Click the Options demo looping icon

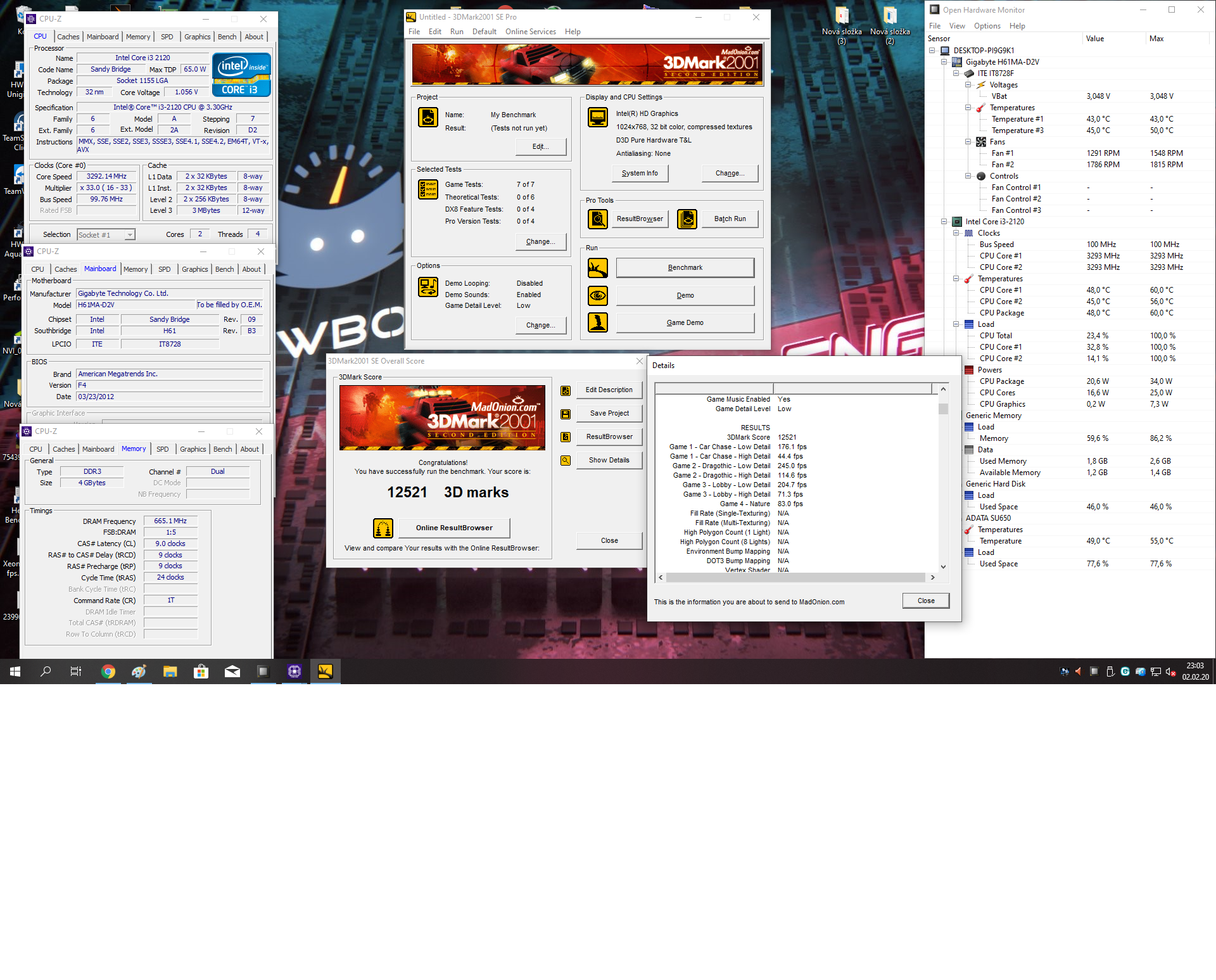pyautogui.click(x=428, y=287)
